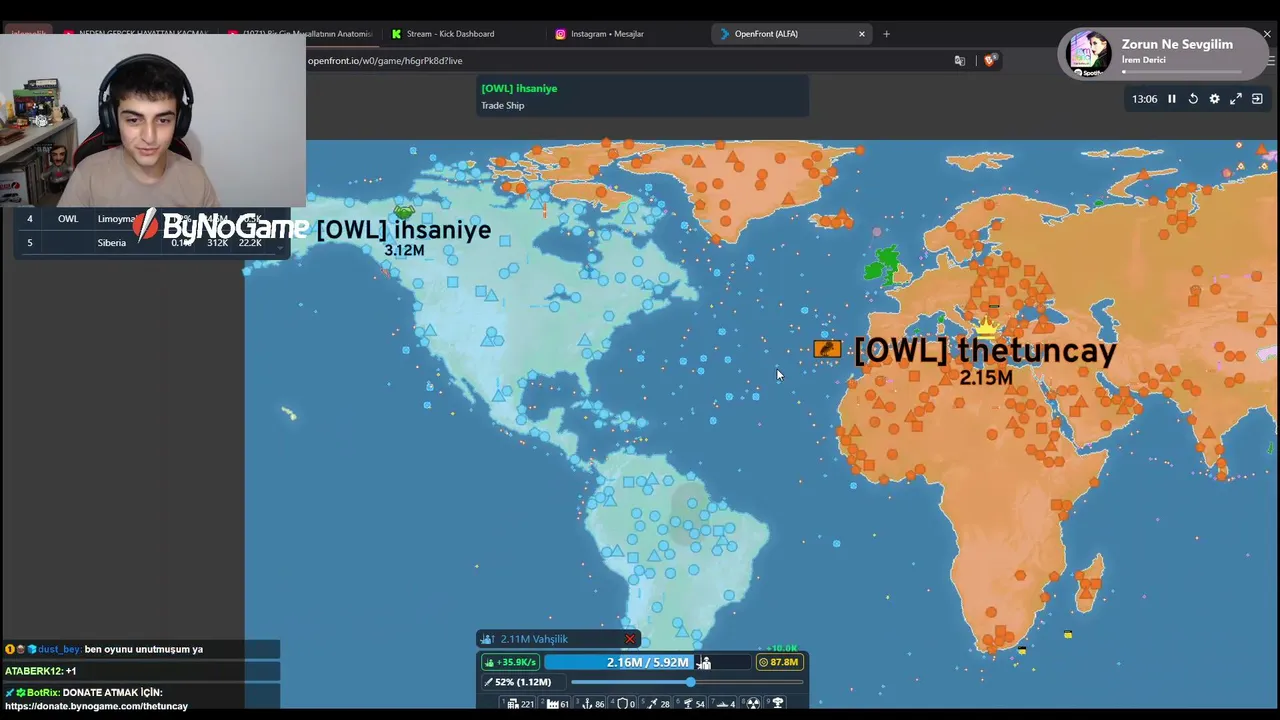Click the gold amount 87.8M
Screen dimensions: 1280x720
[779, 662]
